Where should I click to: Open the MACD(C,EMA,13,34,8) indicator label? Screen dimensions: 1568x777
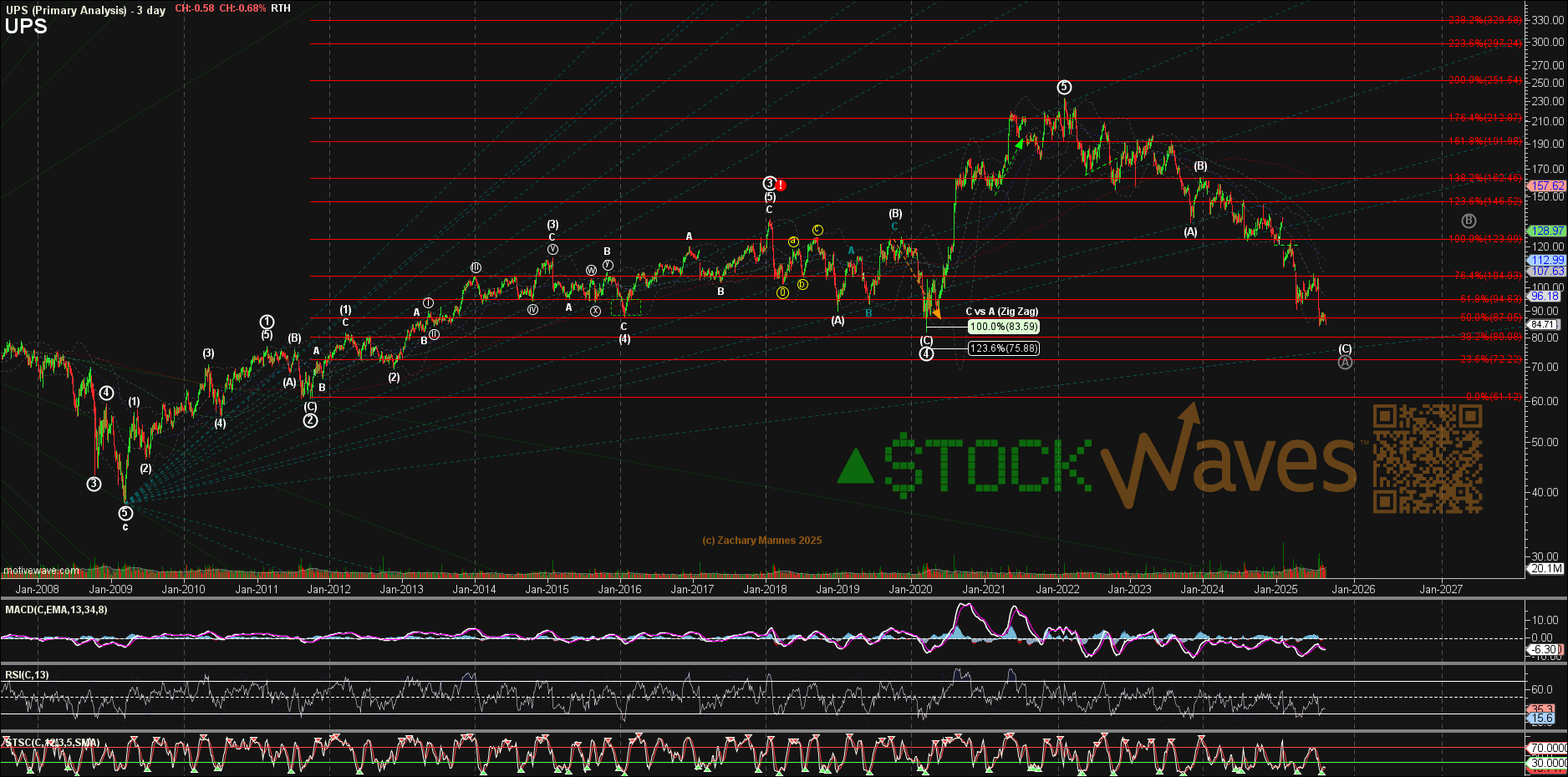pos(56,610)
